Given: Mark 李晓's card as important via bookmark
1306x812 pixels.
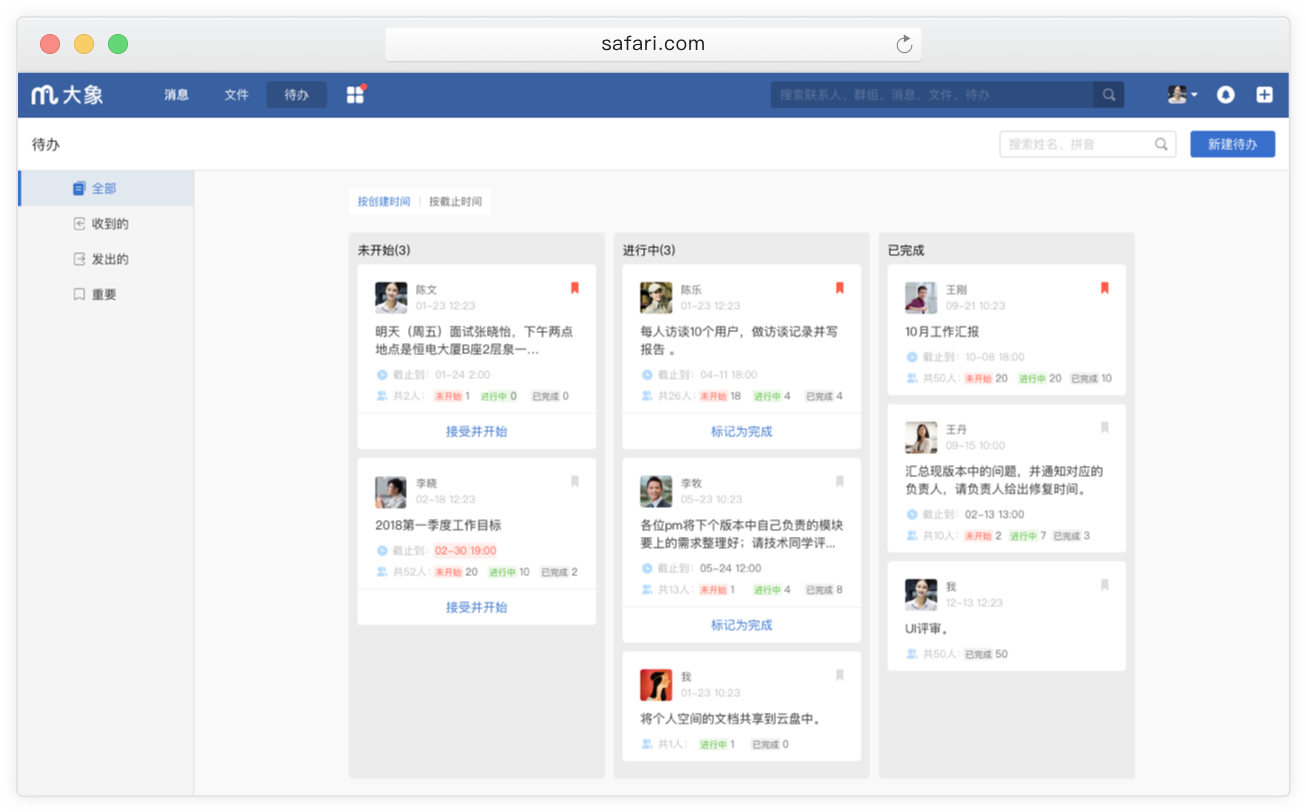Looking at the screenshot, I should [x=575, y=482].
